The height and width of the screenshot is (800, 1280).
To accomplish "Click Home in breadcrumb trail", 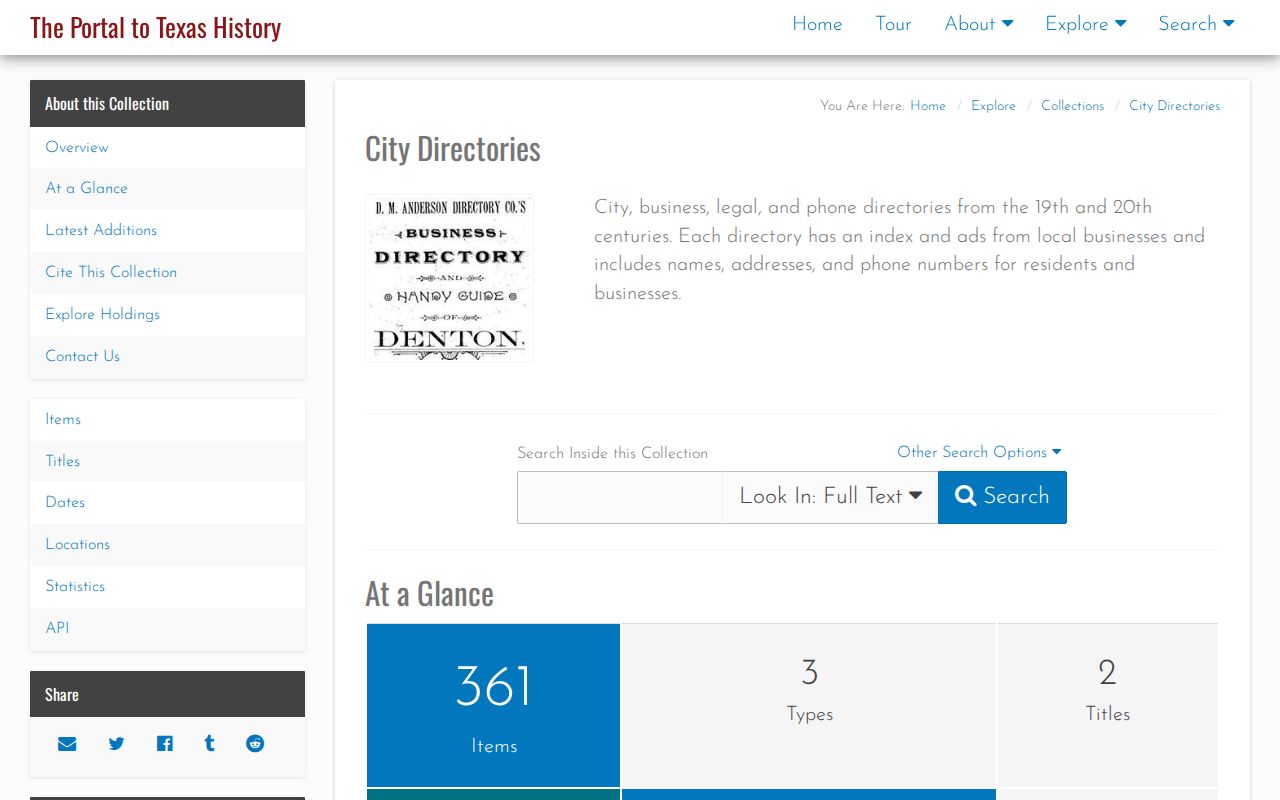I will [x=927, y=106].
